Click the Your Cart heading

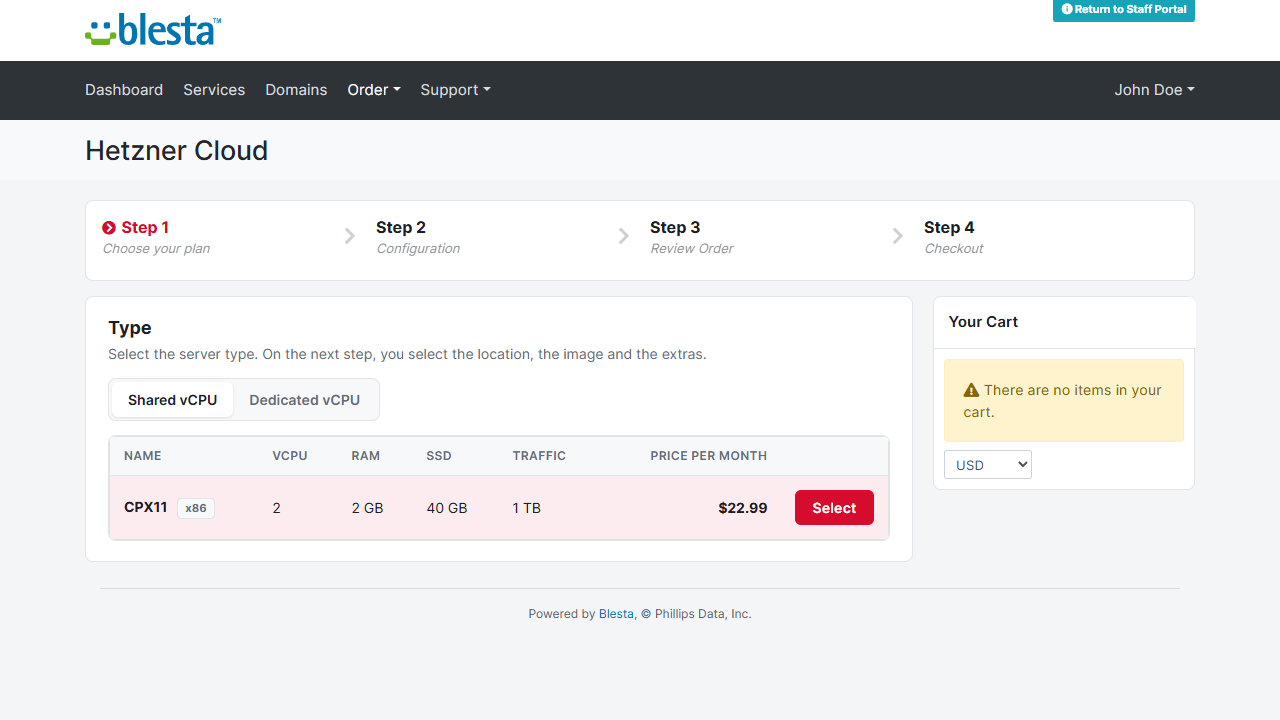point(983,322)
